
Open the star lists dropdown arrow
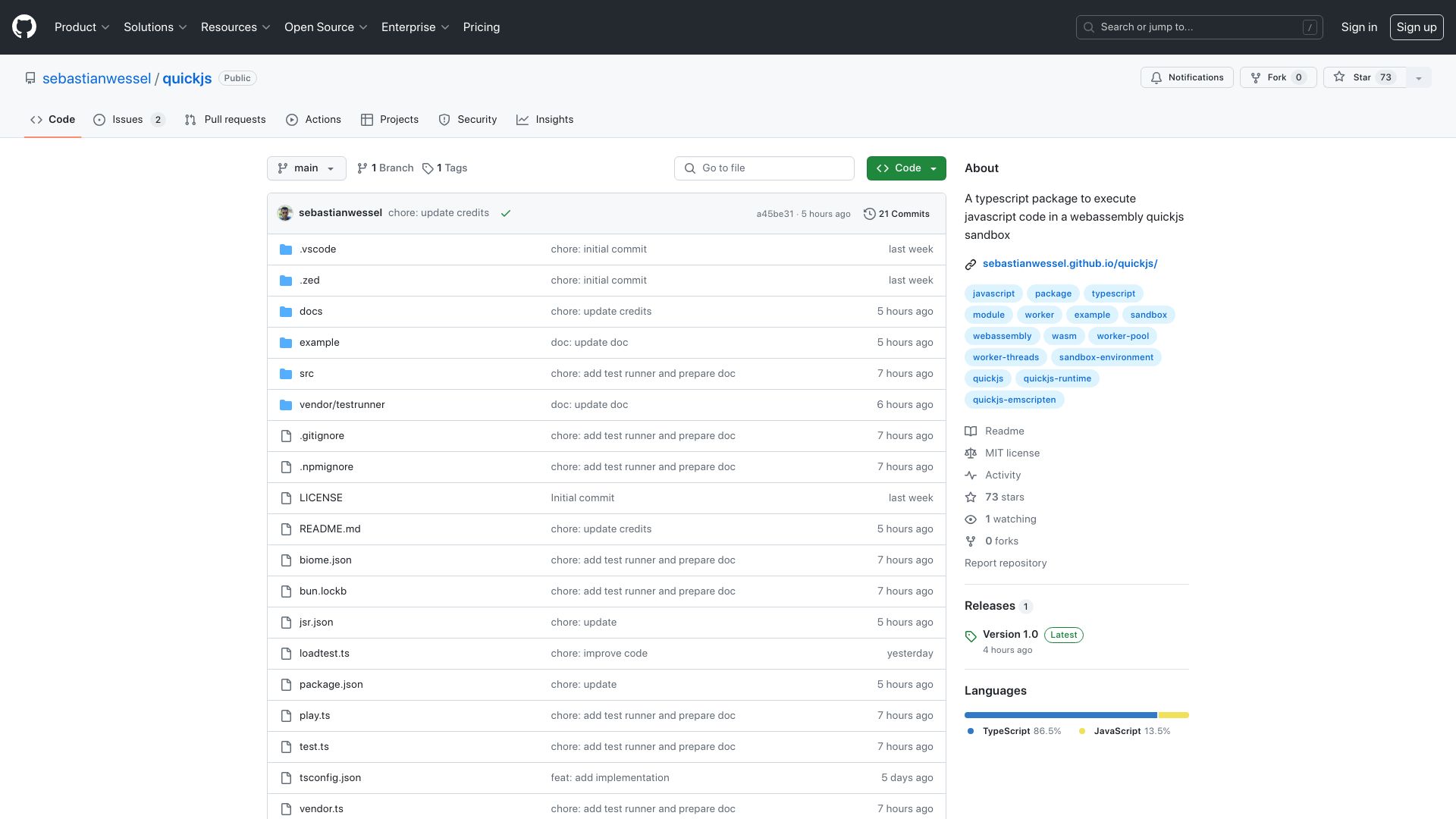(x=1419, y=77)
